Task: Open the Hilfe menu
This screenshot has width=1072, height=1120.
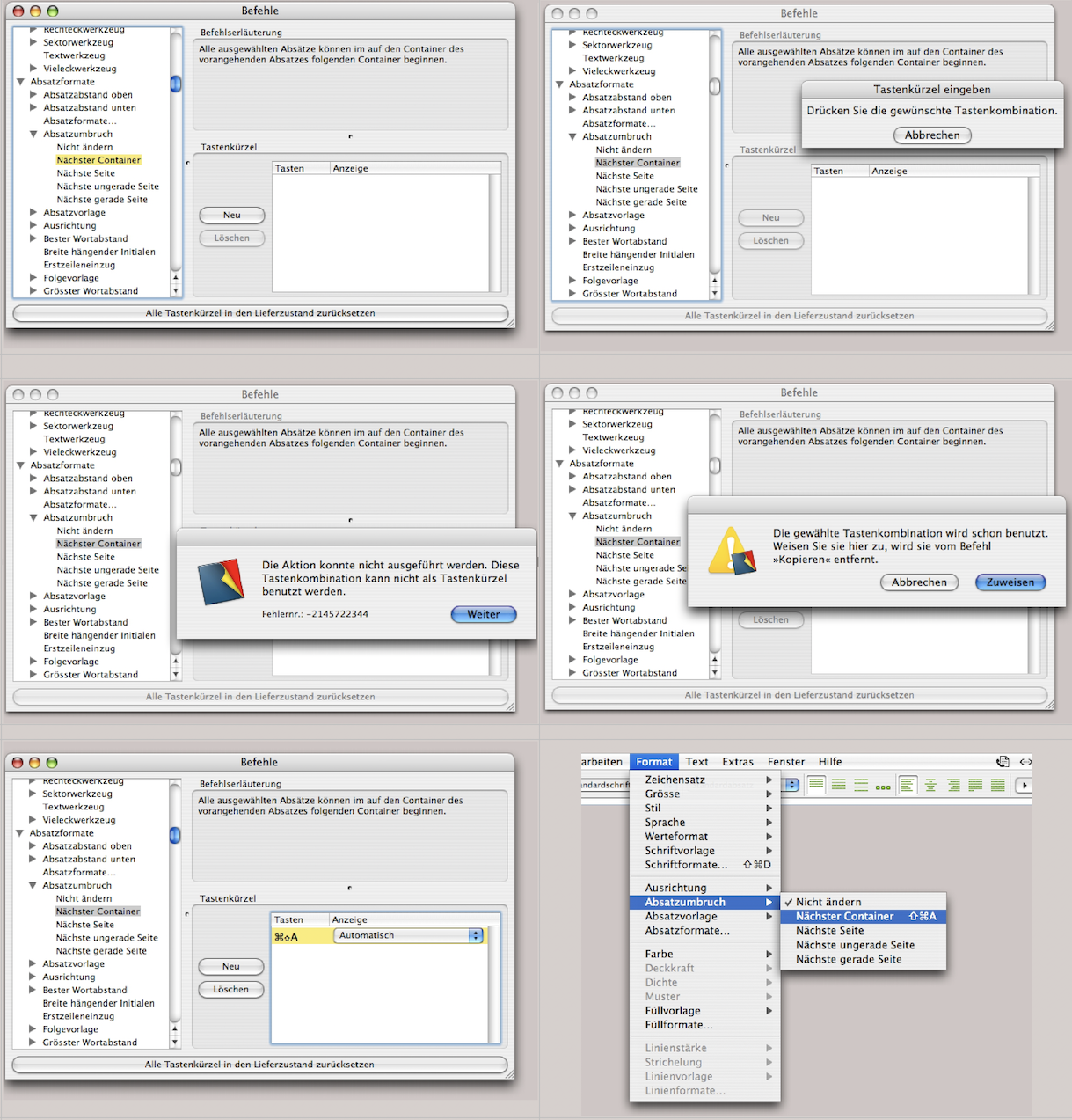Action: click(x=829, y=762)
